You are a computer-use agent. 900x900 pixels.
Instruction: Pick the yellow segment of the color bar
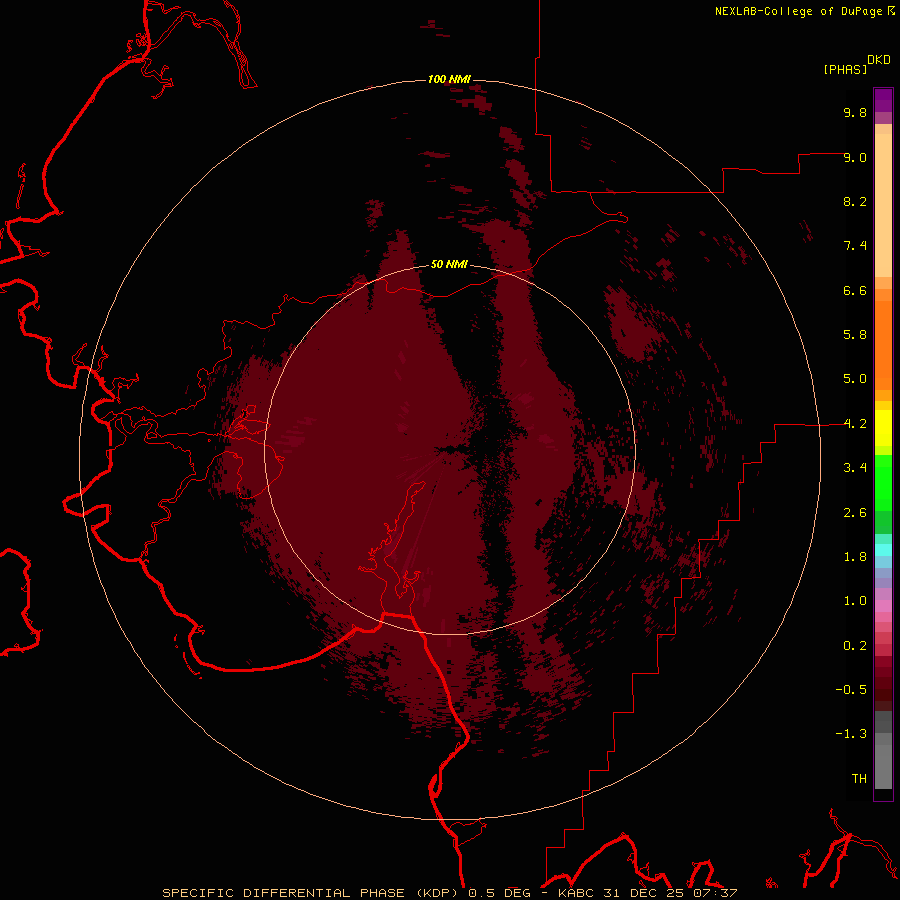[x=883, y=428]
